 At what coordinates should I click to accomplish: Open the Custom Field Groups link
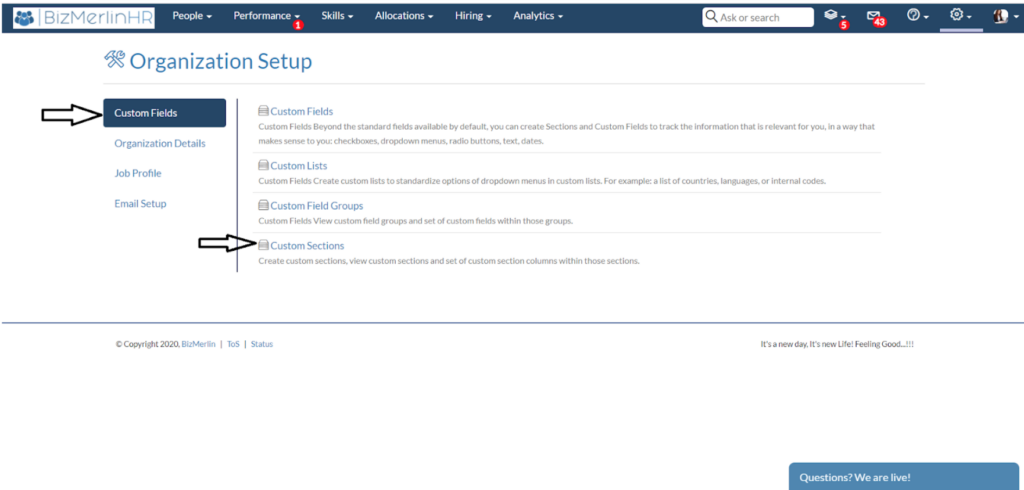[317, 206]
